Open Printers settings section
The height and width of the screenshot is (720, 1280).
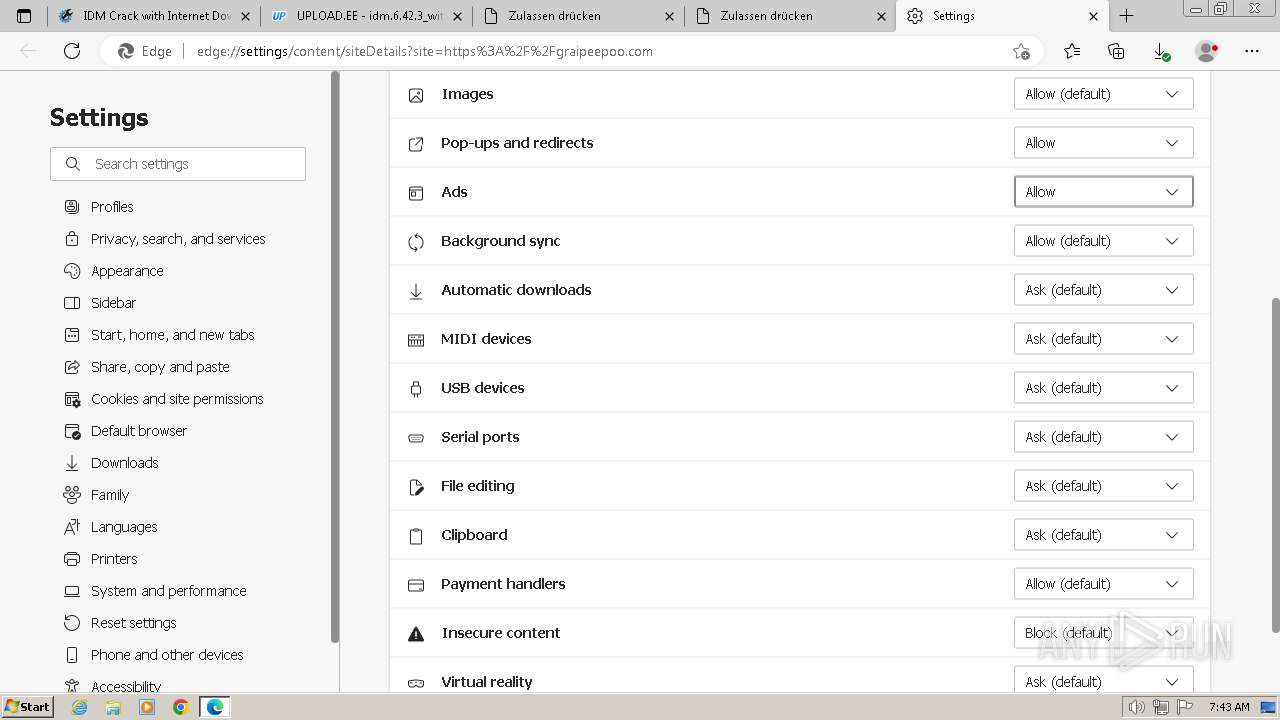tap(114, 559)
